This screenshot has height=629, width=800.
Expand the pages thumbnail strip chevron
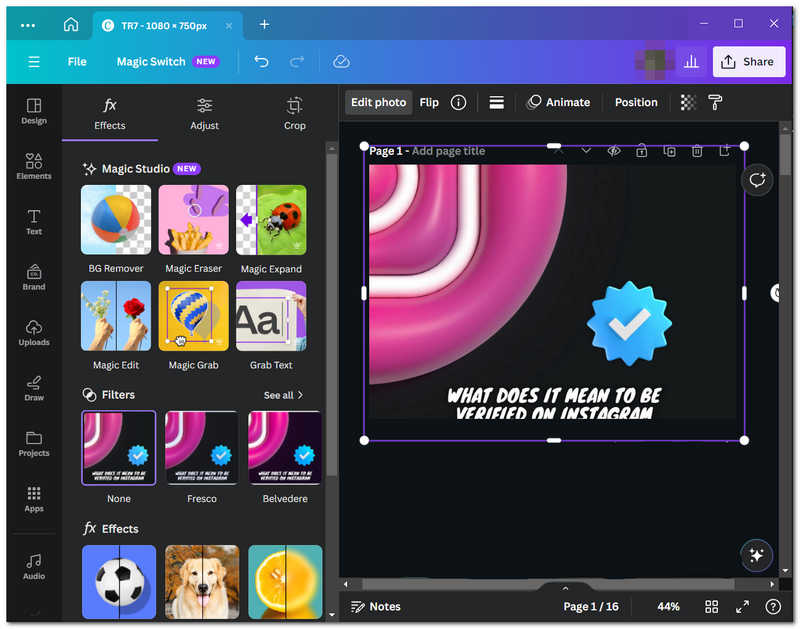pos(565,588)
